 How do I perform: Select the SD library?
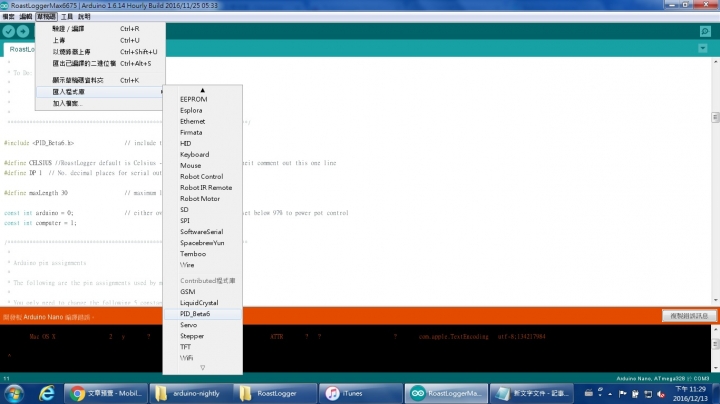click(202, 209)
